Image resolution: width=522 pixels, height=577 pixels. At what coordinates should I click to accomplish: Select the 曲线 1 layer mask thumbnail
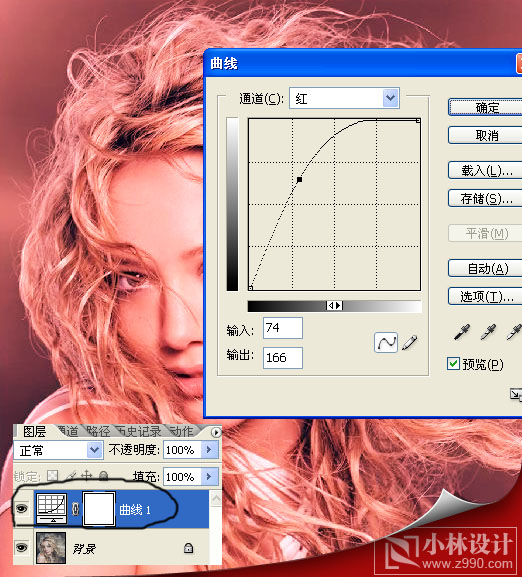point(99,509)
